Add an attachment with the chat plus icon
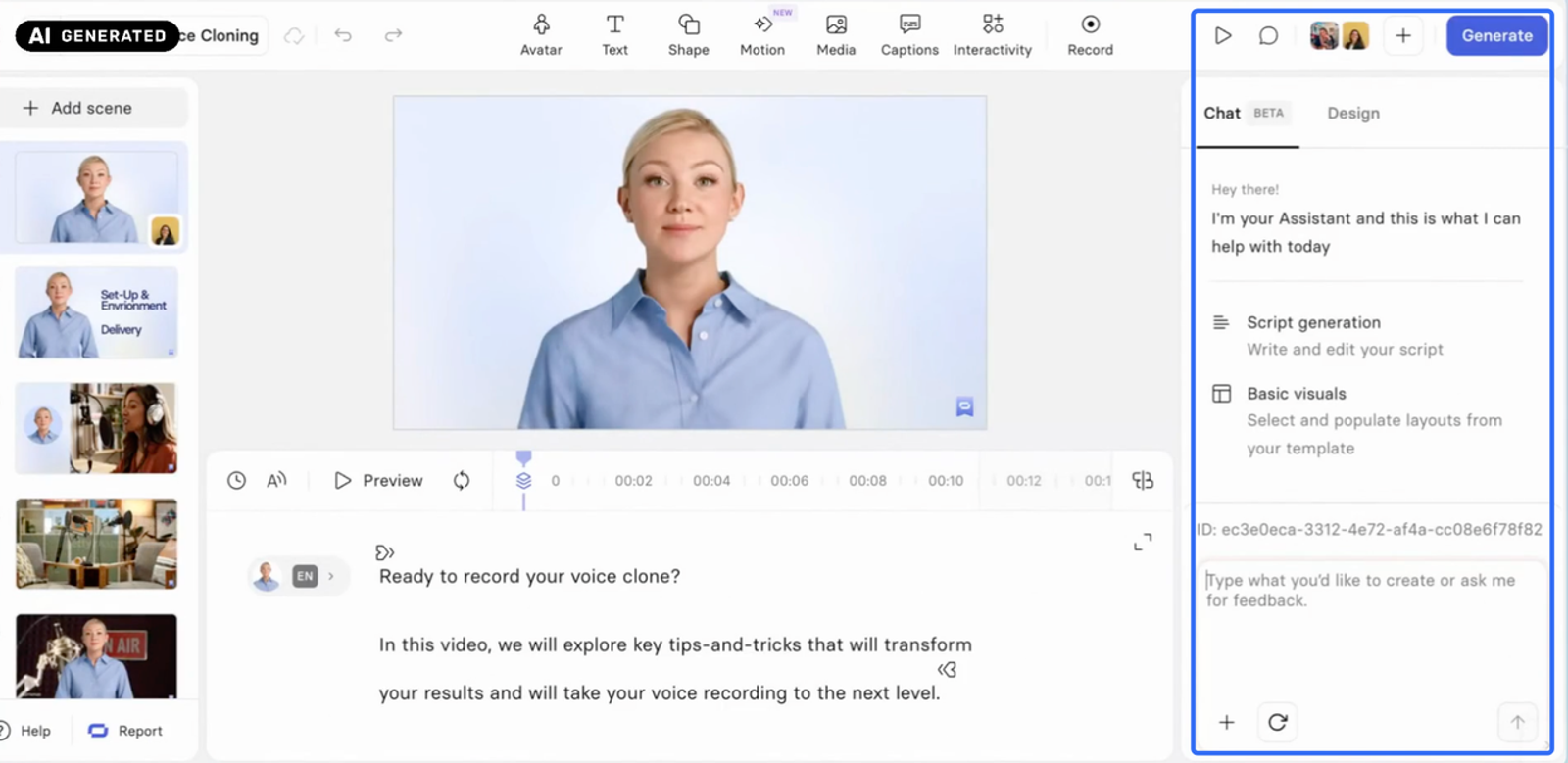 coord(1226,723)
